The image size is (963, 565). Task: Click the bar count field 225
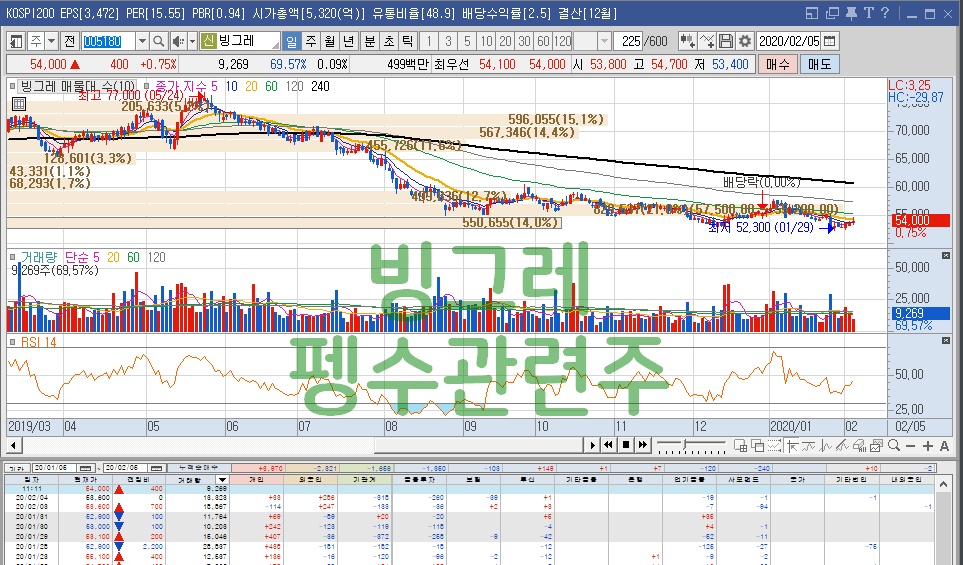click(630, 41)
